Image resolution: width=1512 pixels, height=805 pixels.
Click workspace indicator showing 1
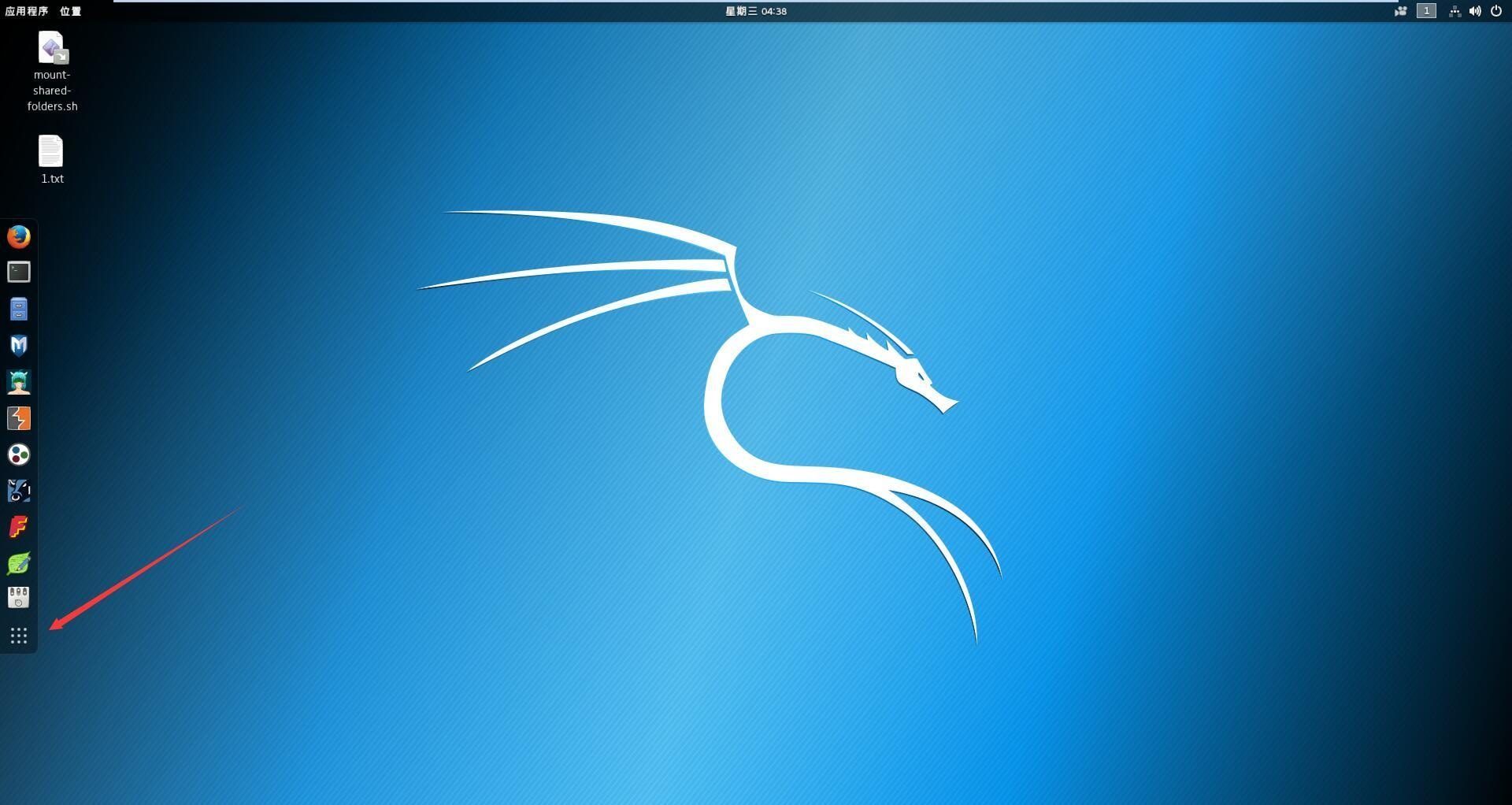1426,11
